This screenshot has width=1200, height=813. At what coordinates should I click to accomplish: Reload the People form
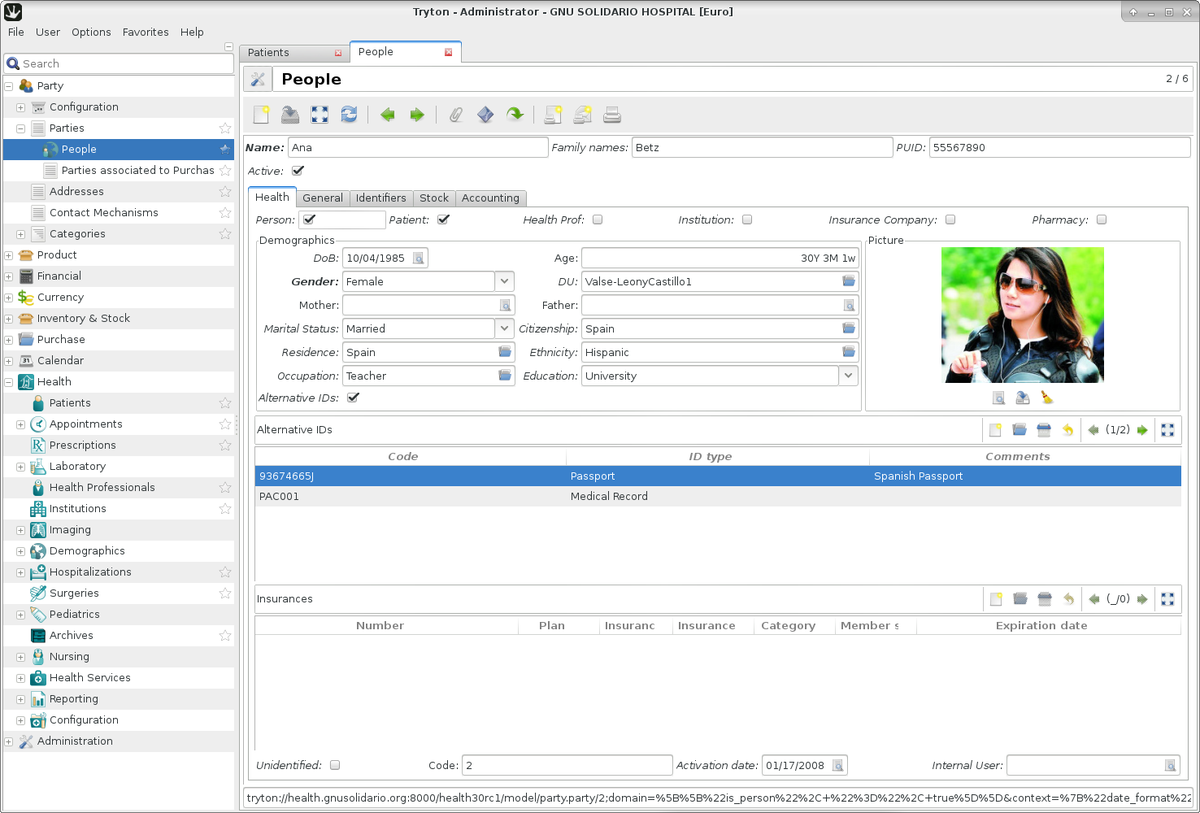pyautogui.click(x=349, y=114)
